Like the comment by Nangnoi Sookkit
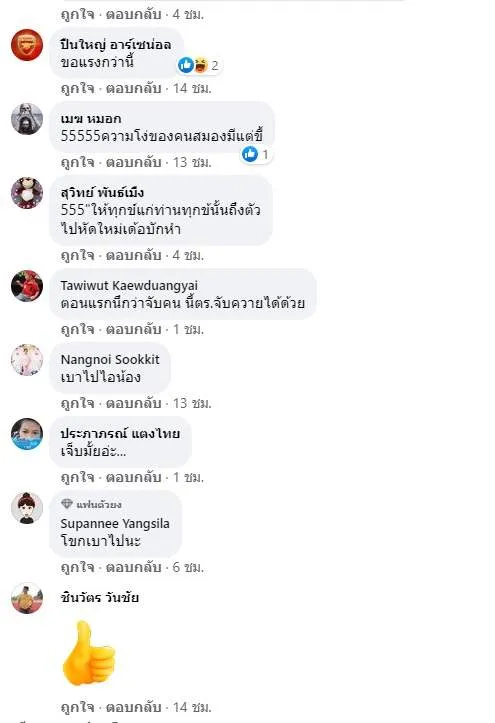The width and height of the screenshot is (495, 723). 77,403
